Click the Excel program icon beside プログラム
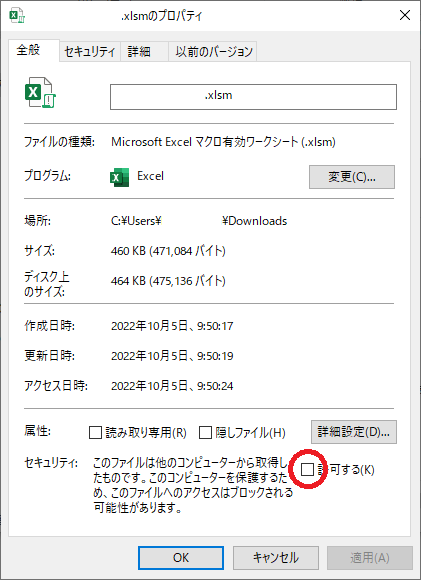 pos(119,177)
